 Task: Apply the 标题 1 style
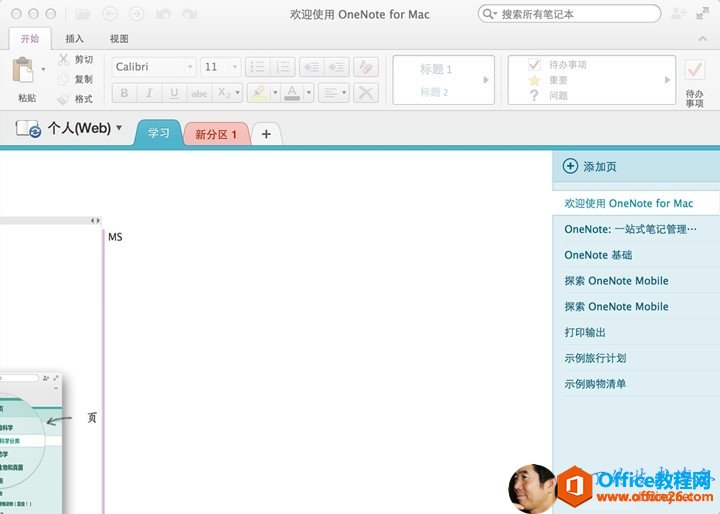[x=436, y=69]
